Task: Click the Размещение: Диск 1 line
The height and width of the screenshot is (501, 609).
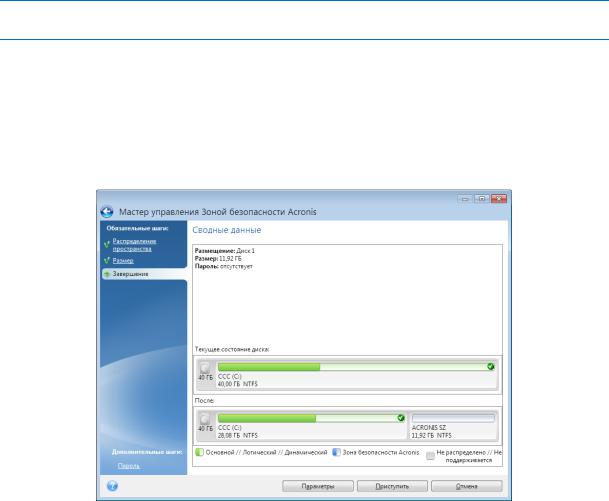Action: [225, 251]
